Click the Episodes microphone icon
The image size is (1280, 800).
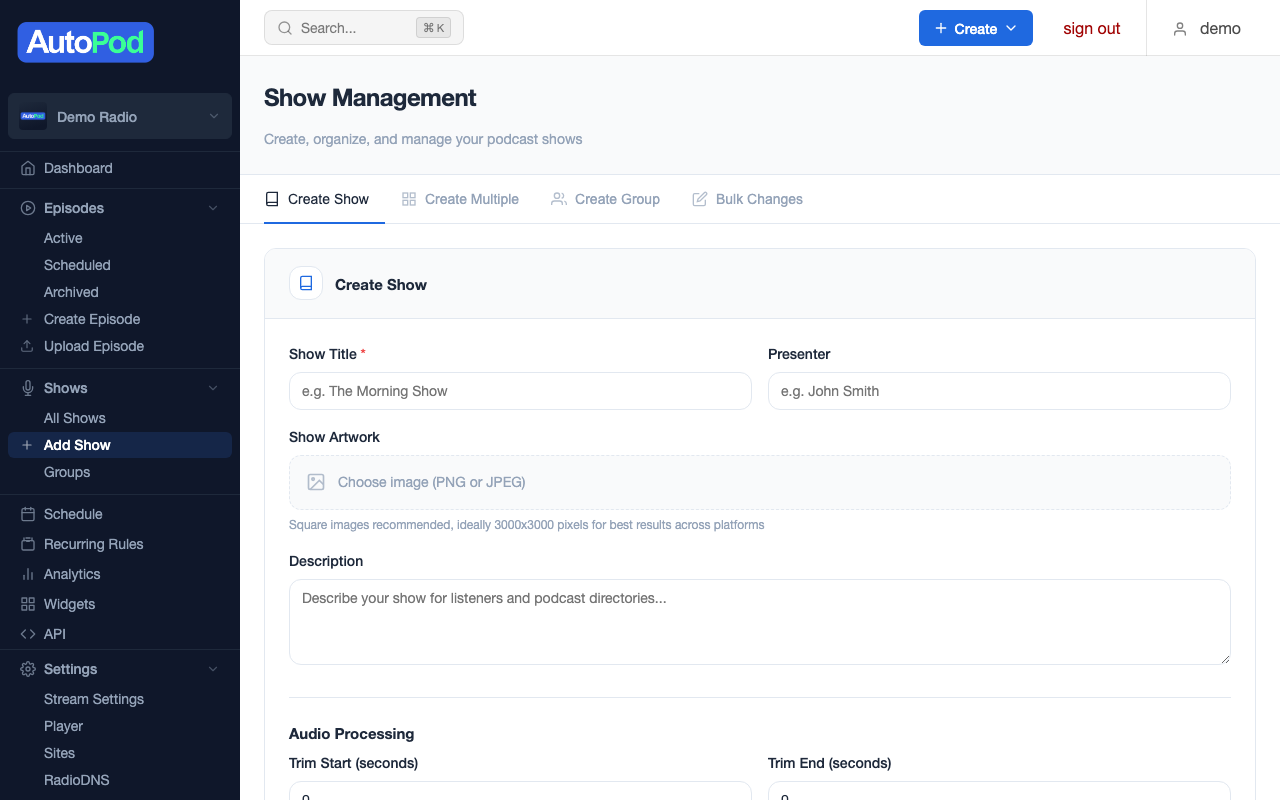tap(27, 208)
